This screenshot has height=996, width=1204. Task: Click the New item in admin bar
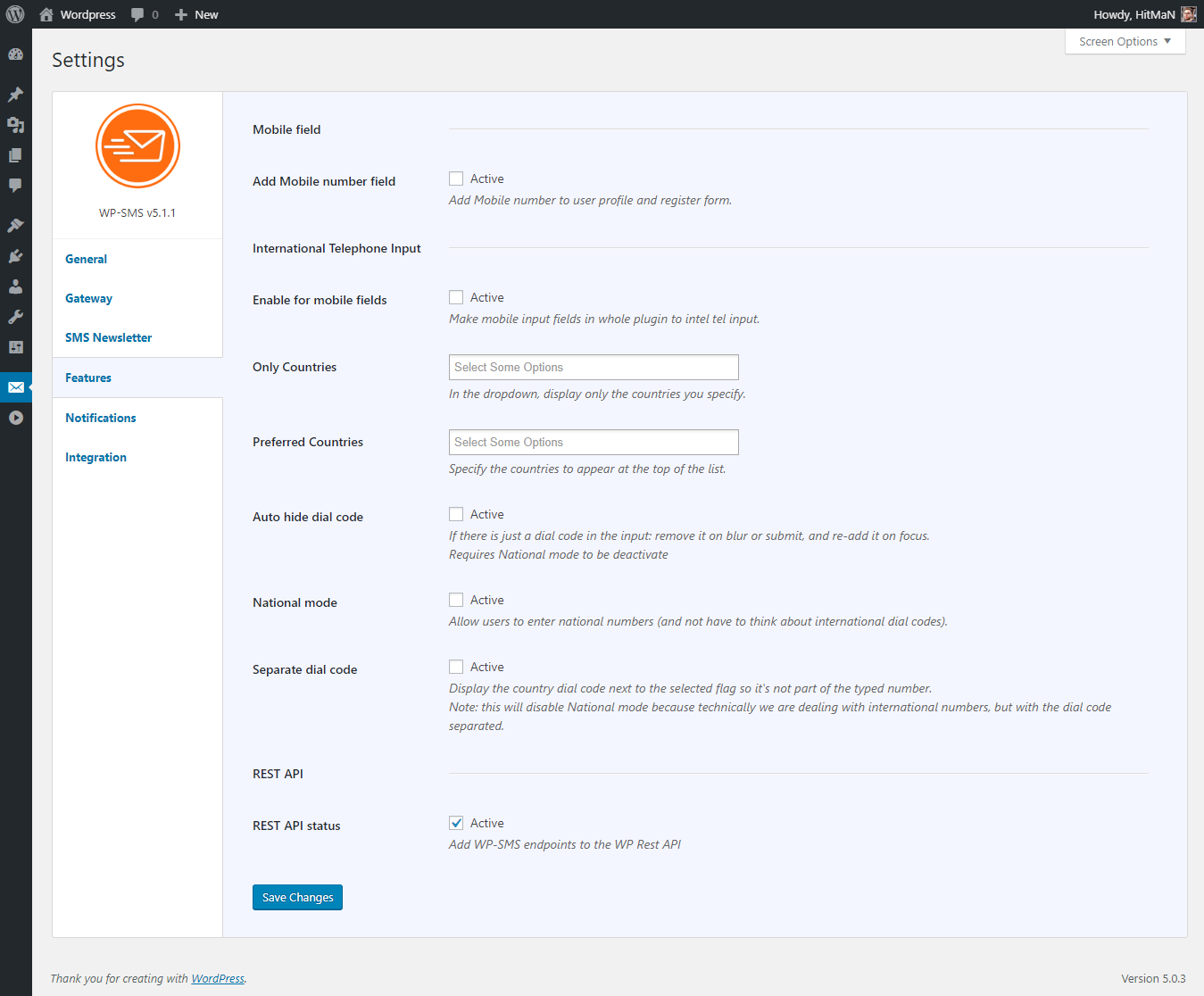[x=197, y=14]
